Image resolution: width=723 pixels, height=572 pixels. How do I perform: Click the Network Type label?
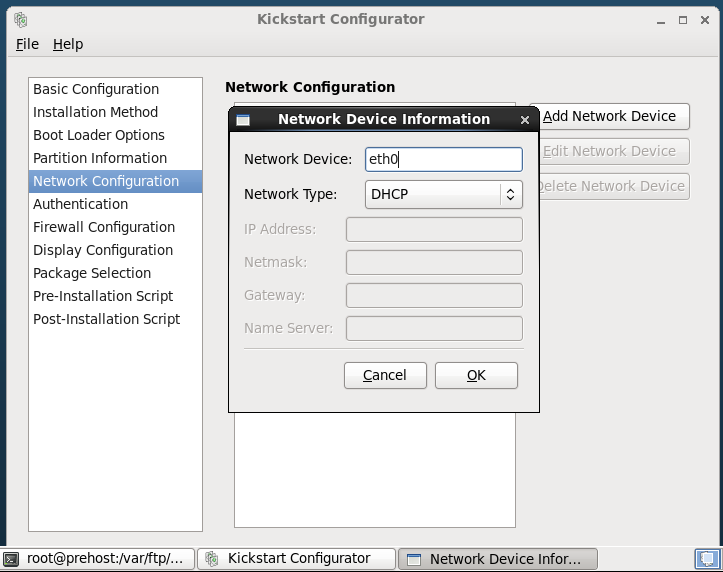click(290, 195)
